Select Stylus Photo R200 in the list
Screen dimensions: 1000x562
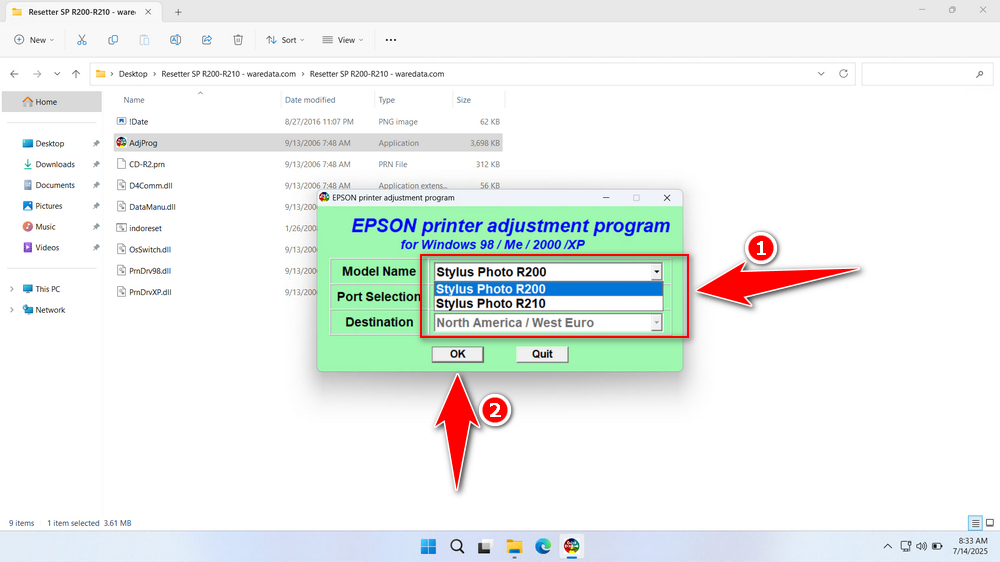point(548,289)
